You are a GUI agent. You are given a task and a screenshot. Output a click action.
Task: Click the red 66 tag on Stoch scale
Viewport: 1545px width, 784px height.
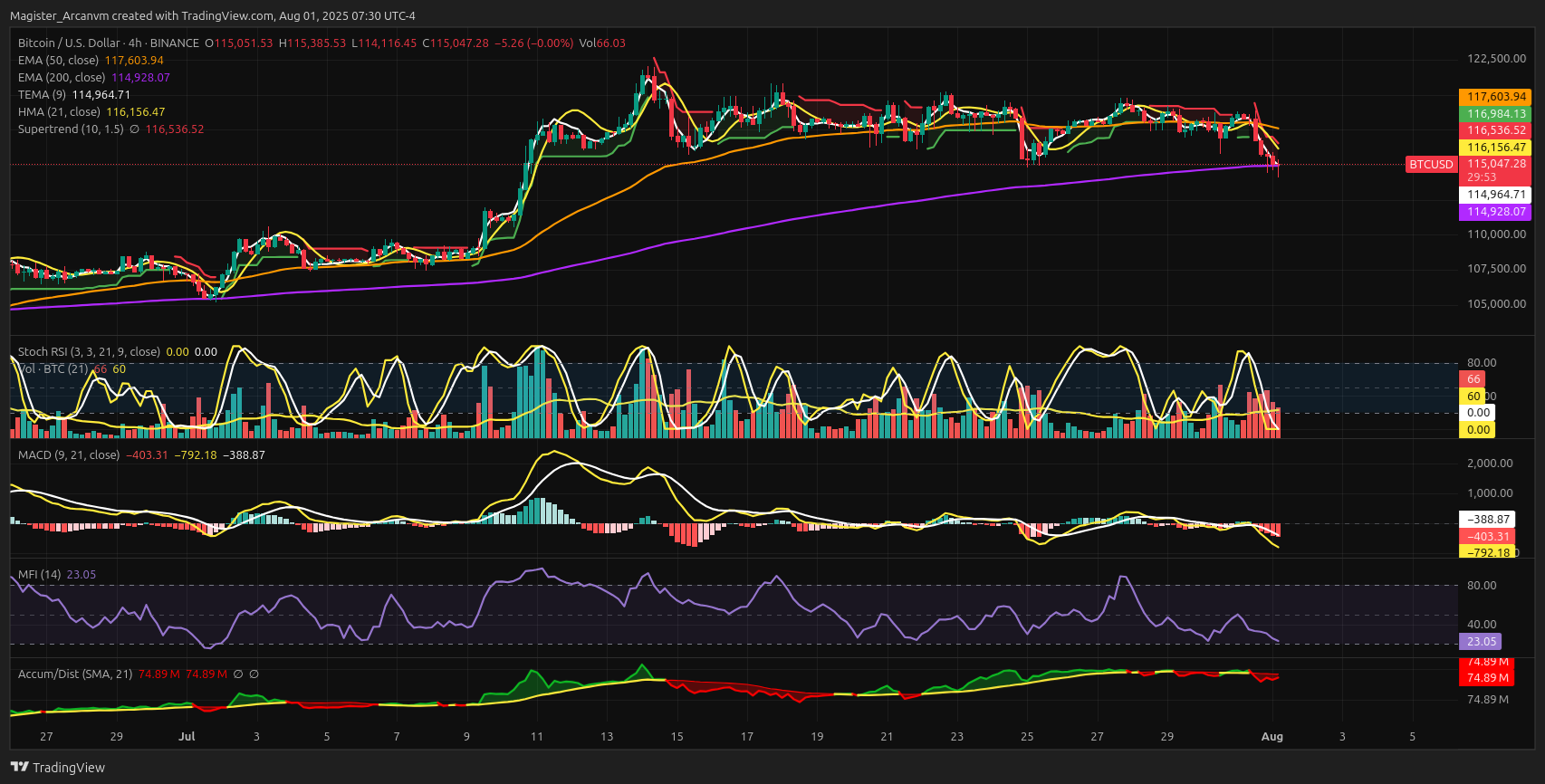(1473, 379)
